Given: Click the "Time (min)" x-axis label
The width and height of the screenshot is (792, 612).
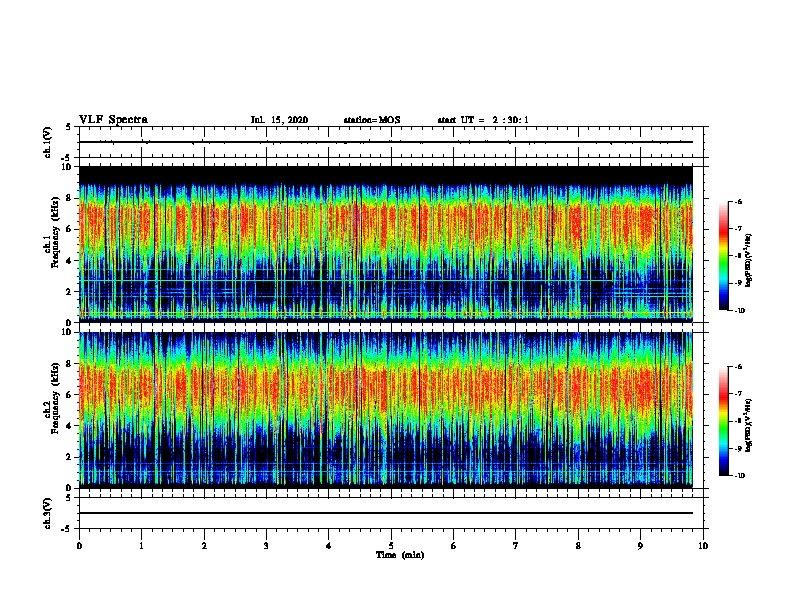Looking at the screenshot, I should click(400, 555).
